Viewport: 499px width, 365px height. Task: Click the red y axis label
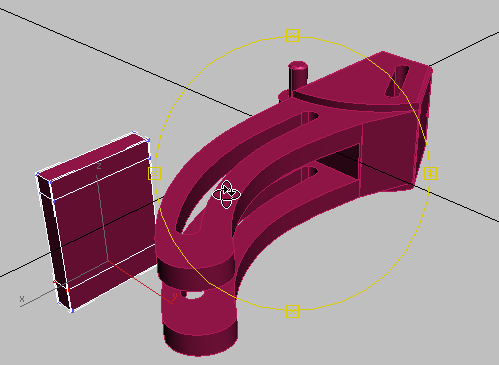coord(174,296)
